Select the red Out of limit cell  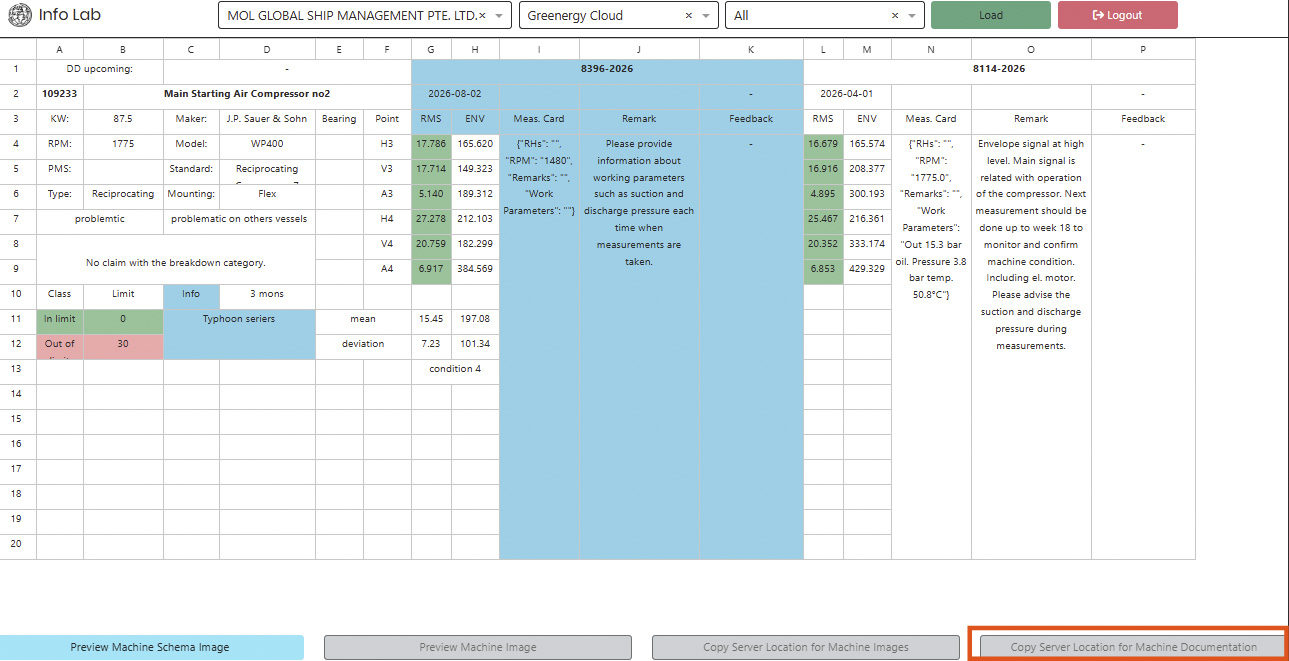click(60, 344)
